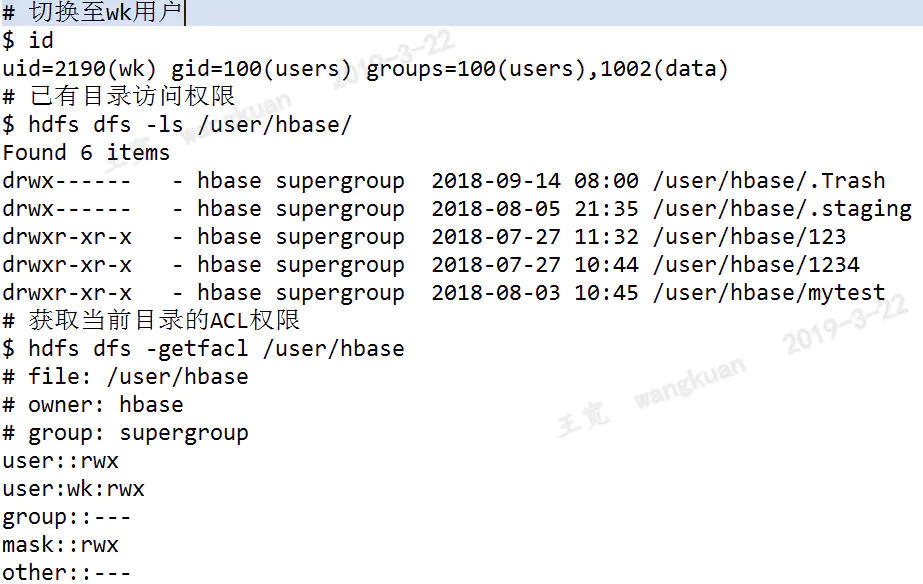
Task: Click the 2018-08-03 10:45 timestamp
Action: [x=534, y=293]
